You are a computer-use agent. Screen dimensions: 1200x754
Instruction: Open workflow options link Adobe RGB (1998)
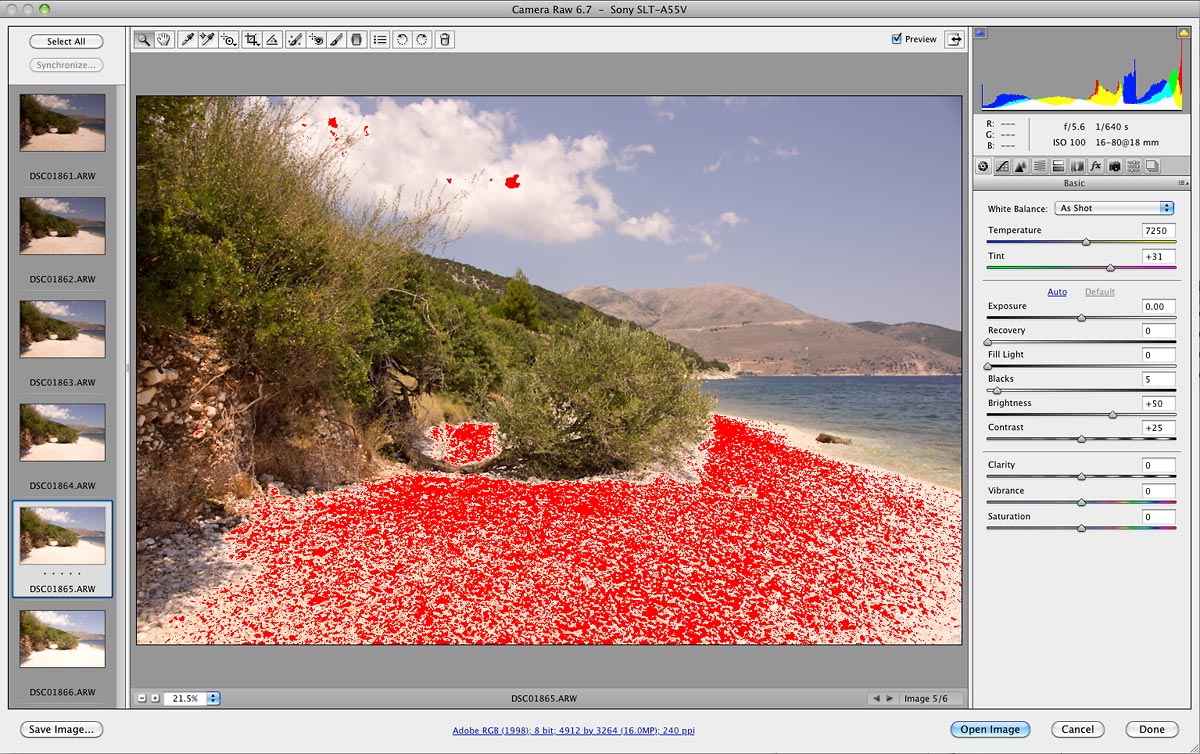coord(573,731)
